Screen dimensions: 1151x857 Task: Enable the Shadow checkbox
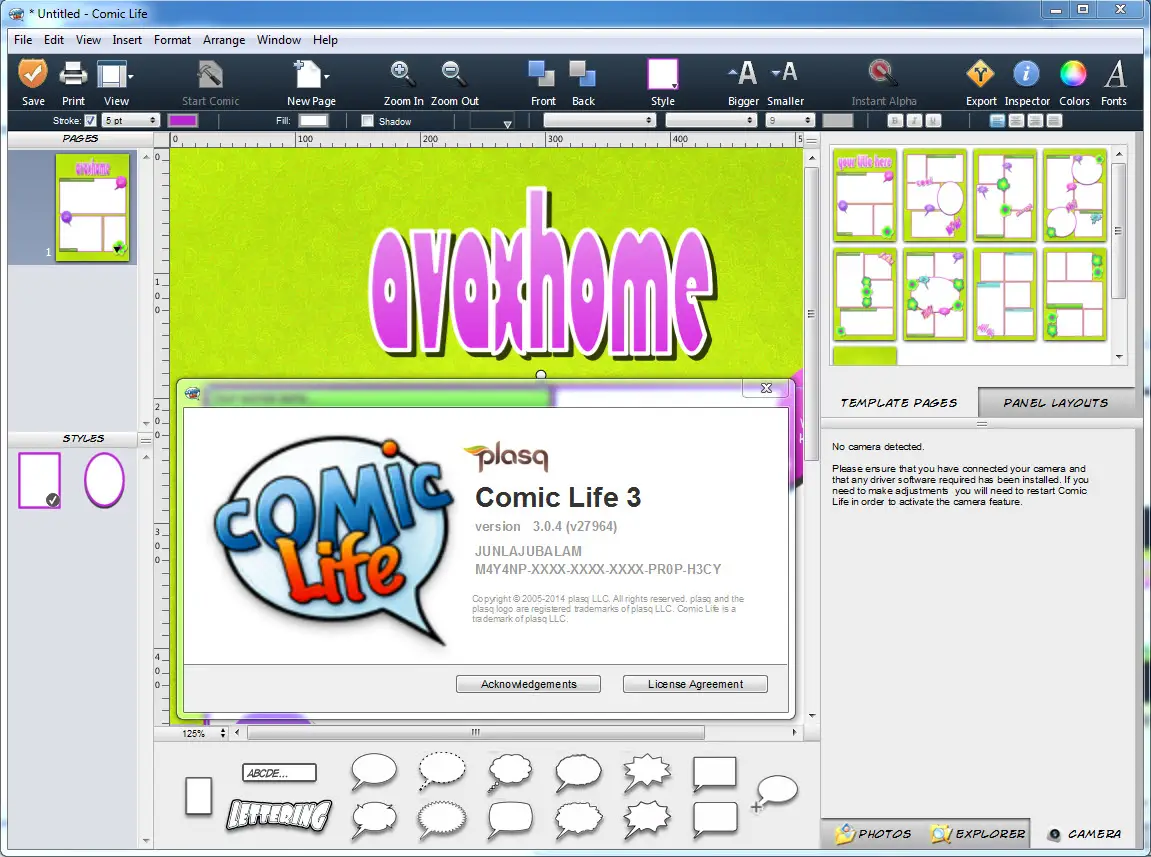point(367,121)
